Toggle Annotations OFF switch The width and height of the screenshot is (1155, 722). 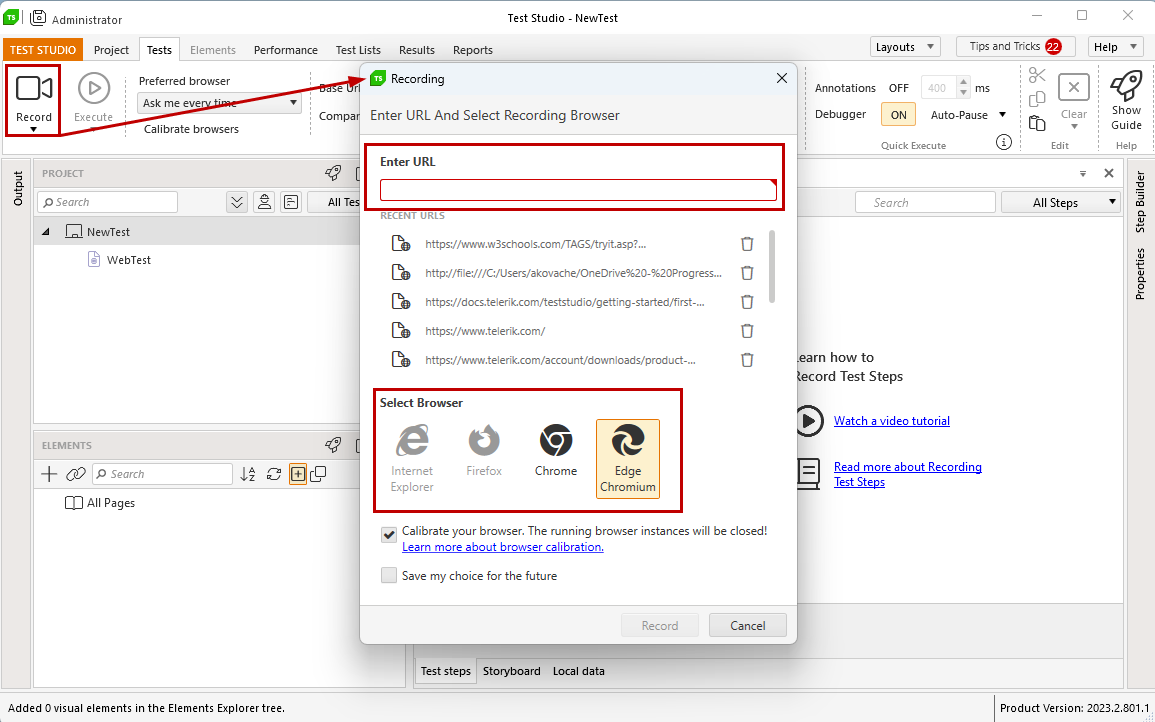click(899, 88)
